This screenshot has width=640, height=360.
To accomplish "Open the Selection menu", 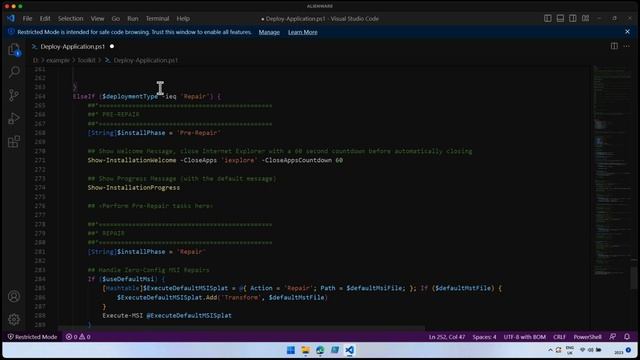I will point(70,19).
